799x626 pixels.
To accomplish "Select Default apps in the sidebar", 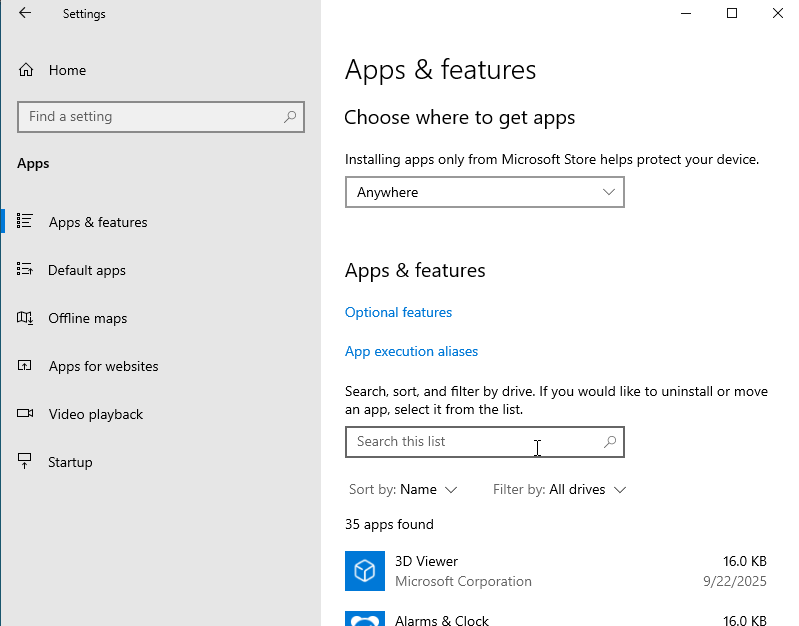I will coord(87,270).
